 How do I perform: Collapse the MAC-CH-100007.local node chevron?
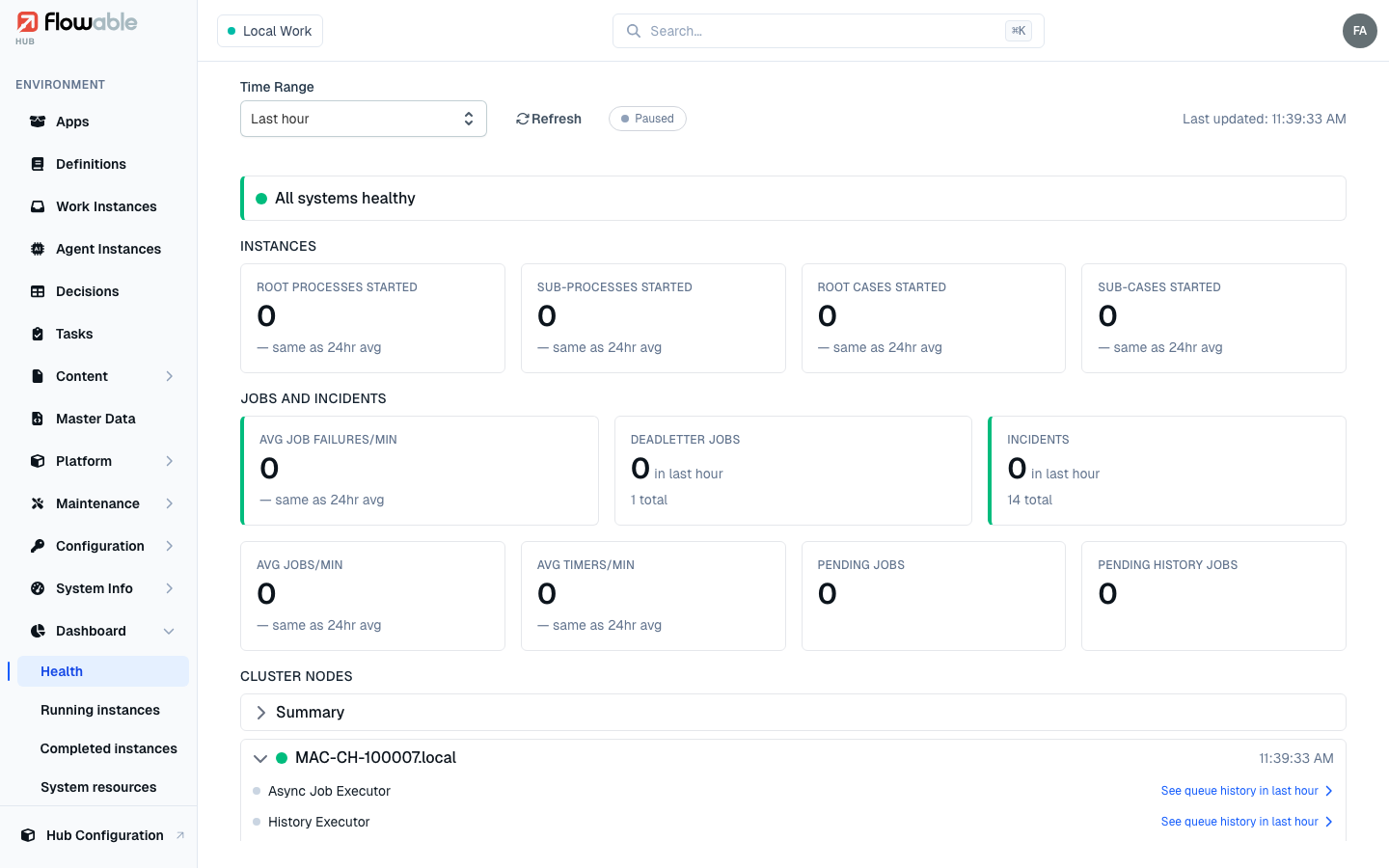pyautogui.click(x=260, y=758)
